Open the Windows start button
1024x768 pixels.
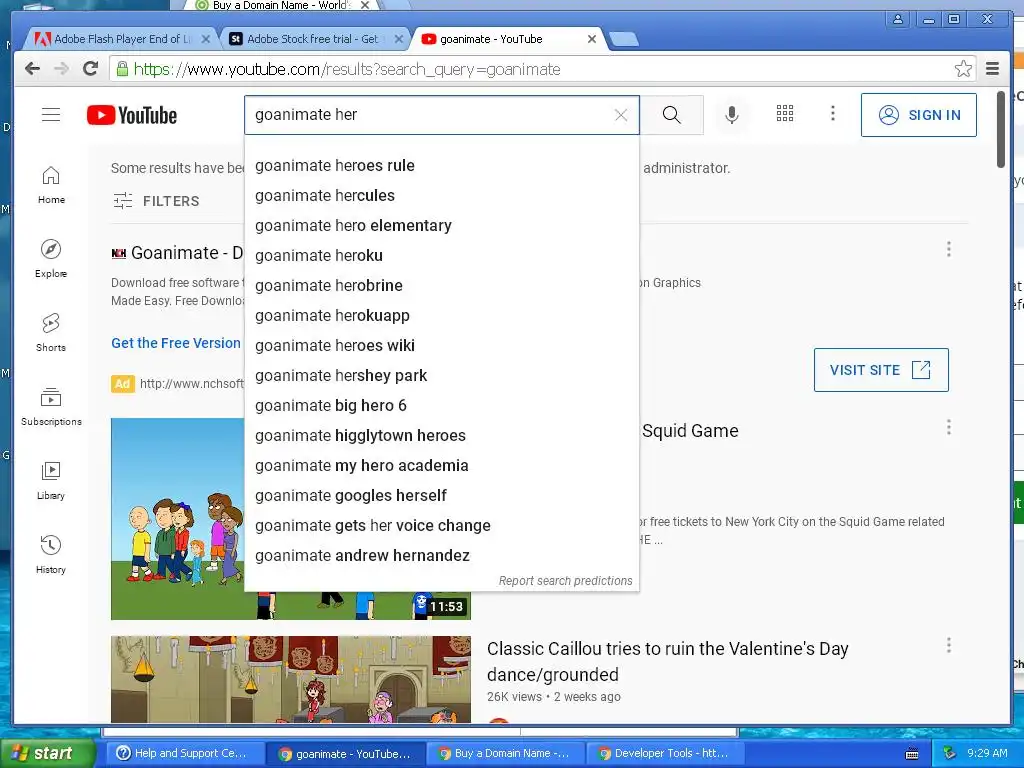coord(48,754)
